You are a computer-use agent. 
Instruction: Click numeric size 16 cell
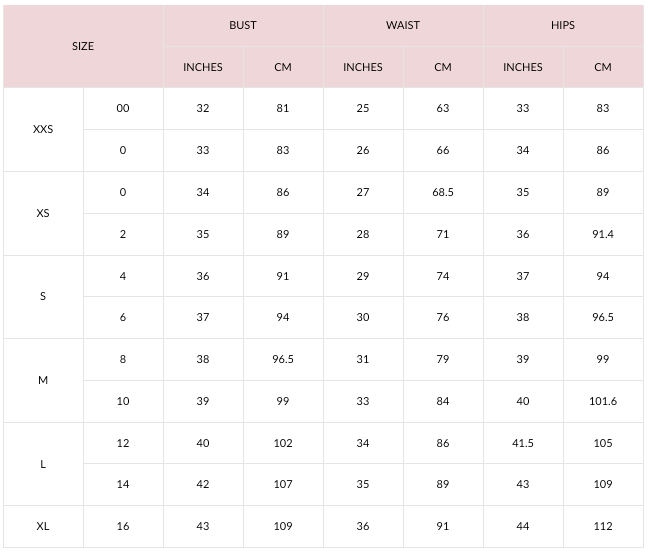click(x=123, y=526)
